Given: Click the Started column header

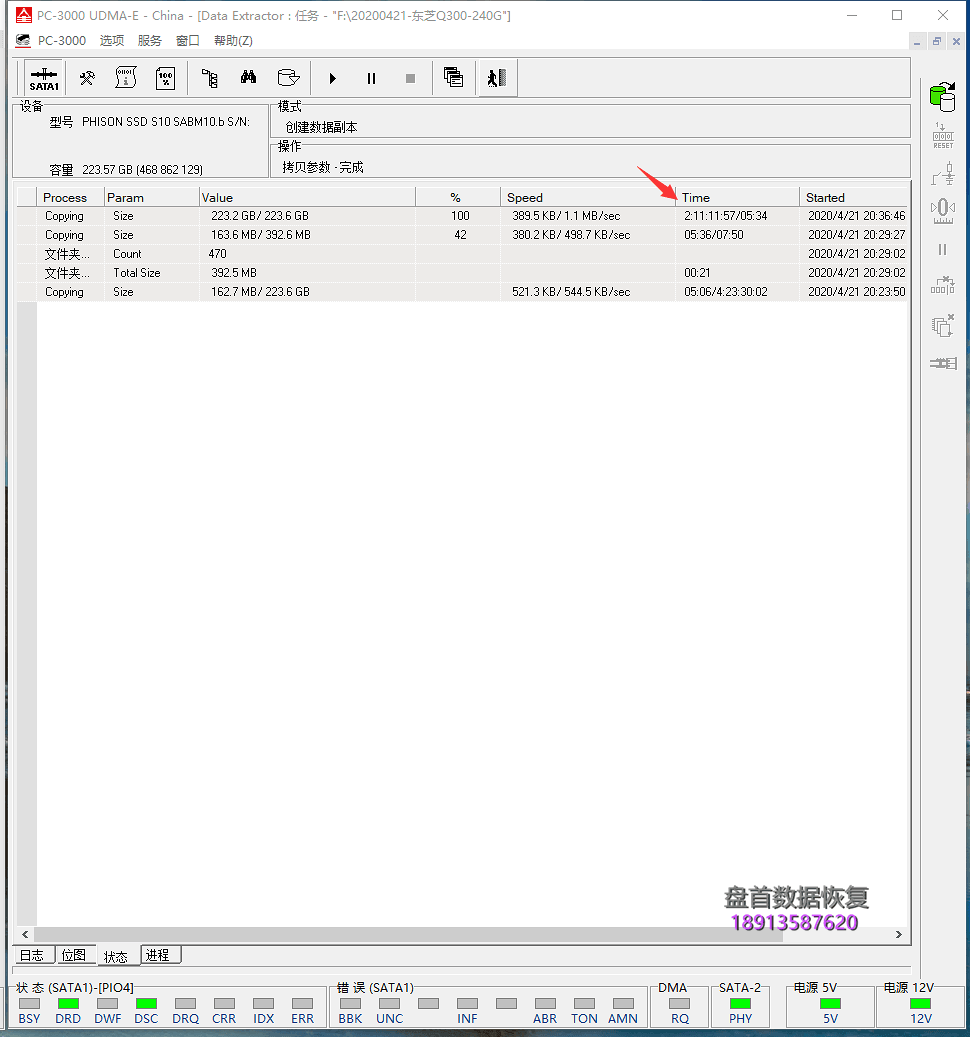Looking at the screenshot, I should click(x=854, y=197).
